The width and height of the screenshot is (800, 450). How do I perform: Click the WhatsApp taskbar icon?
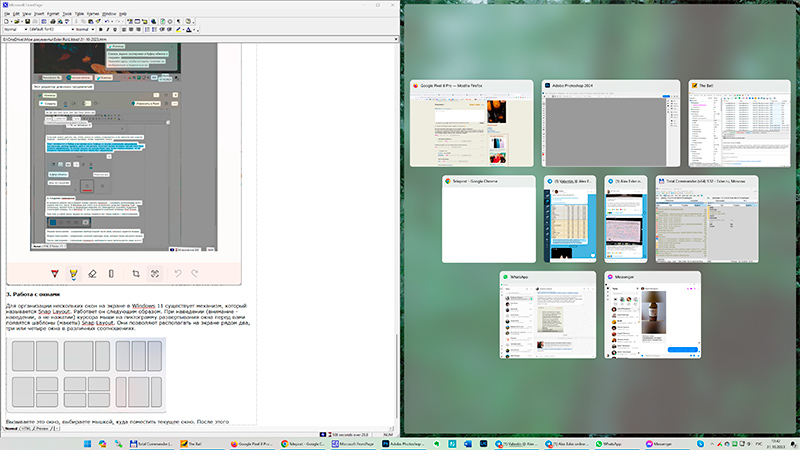click(598, 443)
